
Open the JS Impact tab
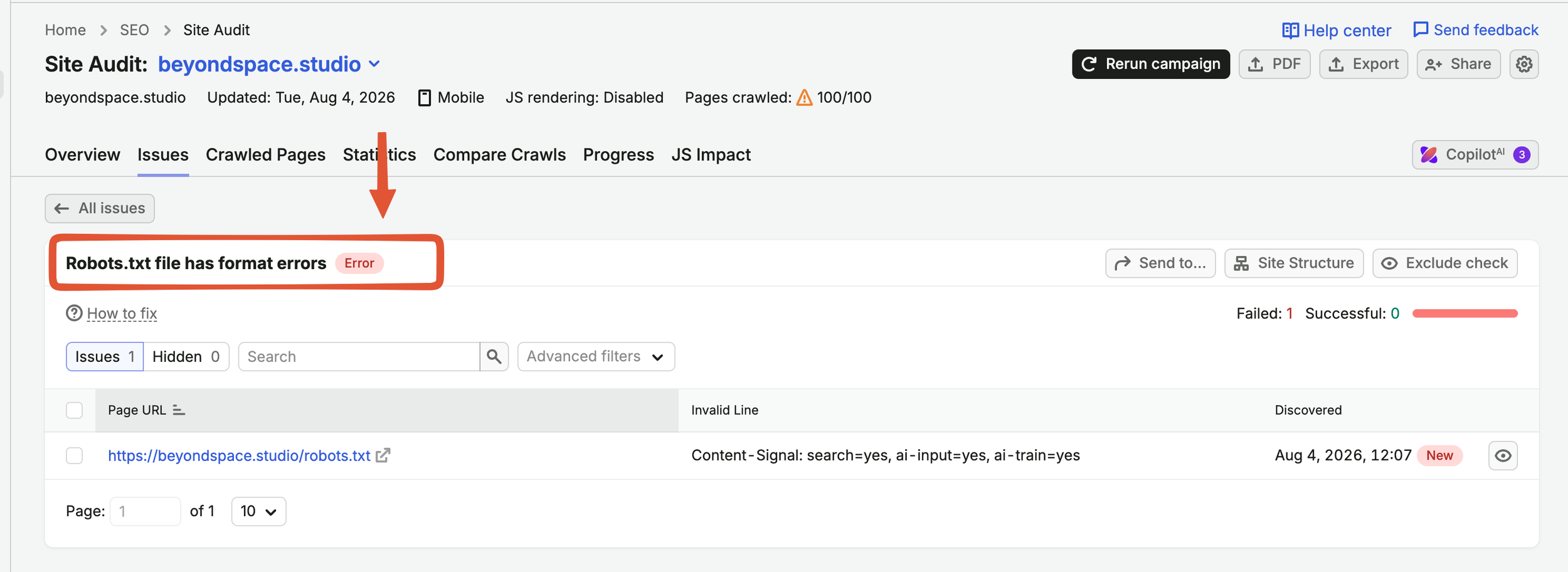click(x=711, y=155)
